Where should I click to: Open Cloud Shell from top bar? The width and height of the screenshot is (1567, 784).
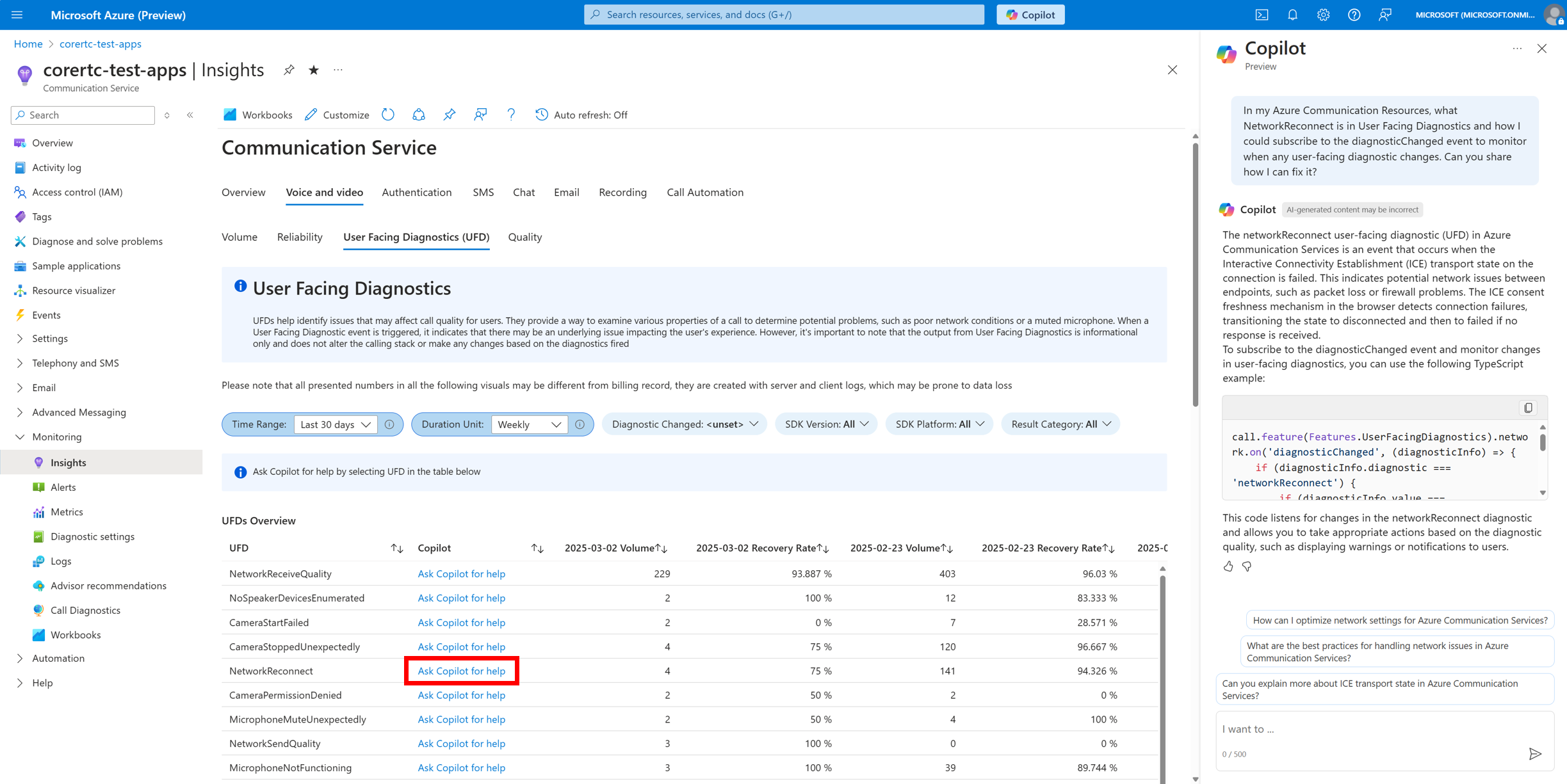tap(1262, 15)
